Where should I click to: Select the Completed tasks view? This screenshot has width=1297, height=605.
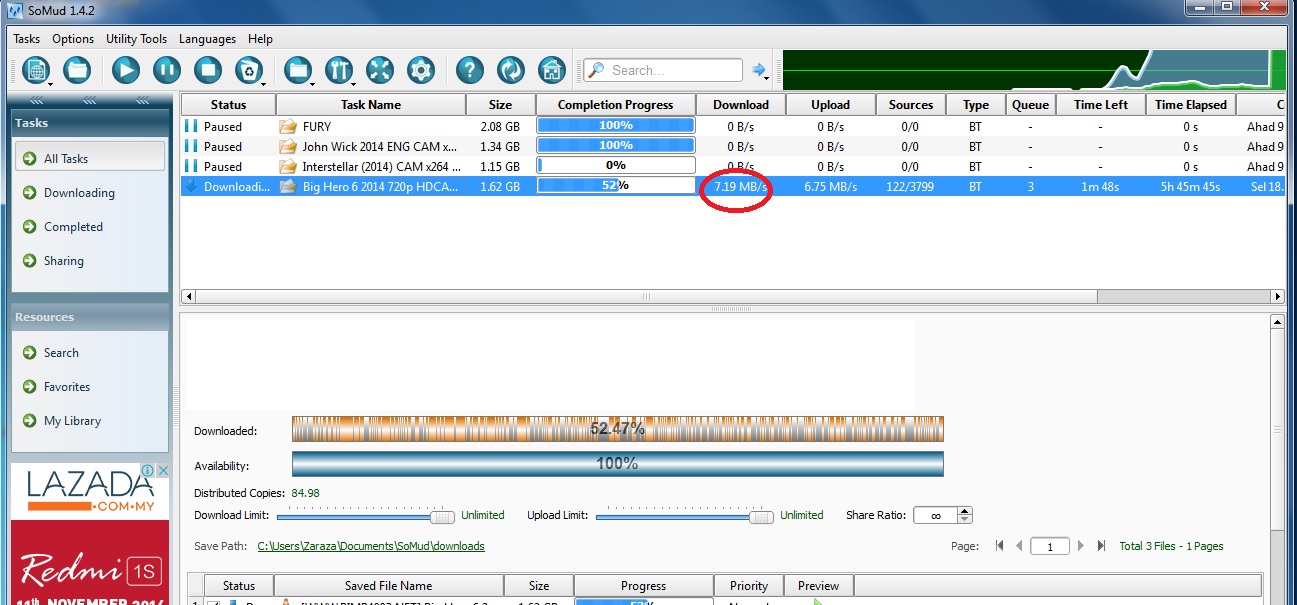73,227
